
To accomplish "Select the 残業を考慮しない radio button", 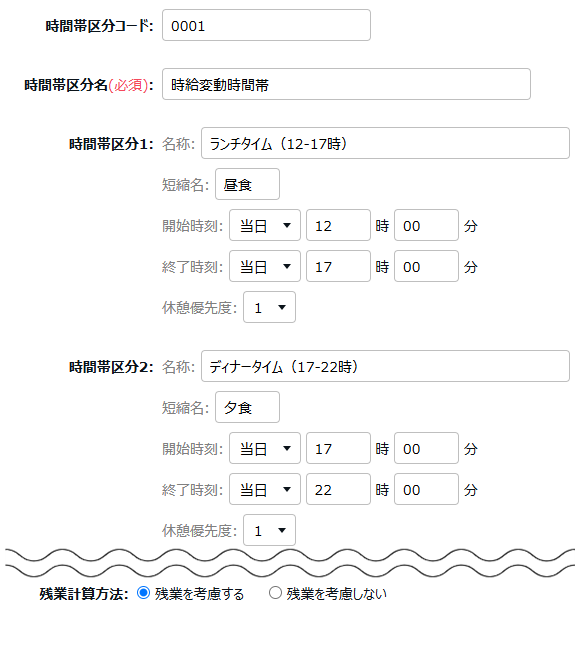I will (275, 593).
